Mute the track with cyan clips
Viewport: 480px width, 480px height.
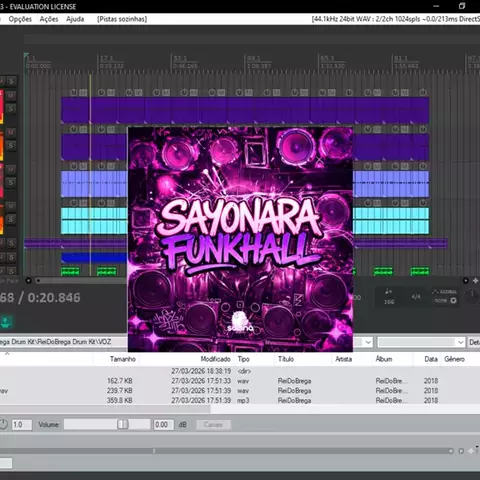(11, 206)
